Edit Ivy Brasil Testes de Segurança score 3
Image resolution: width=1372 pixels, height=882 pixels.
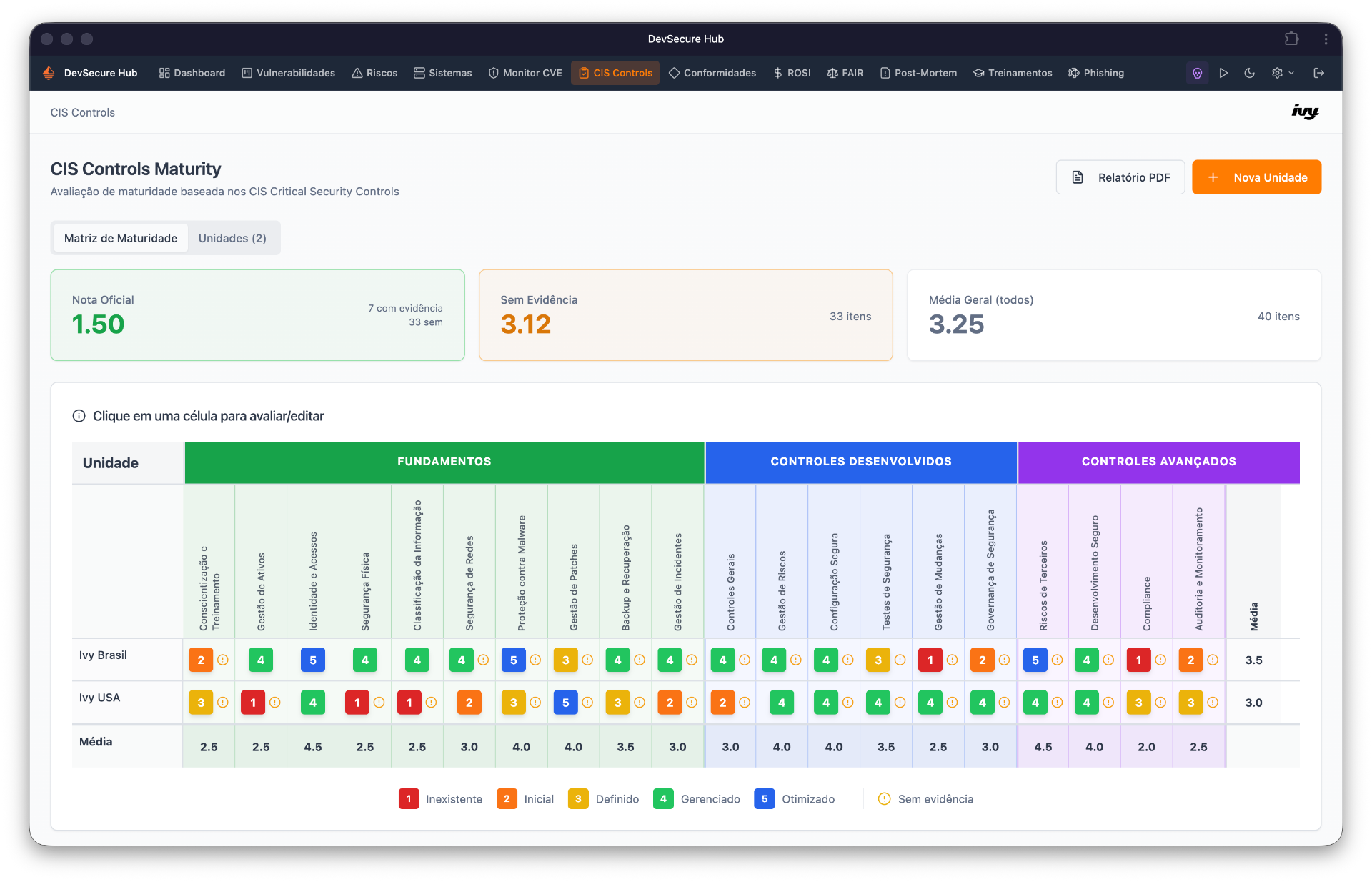(x=878, y=660)
